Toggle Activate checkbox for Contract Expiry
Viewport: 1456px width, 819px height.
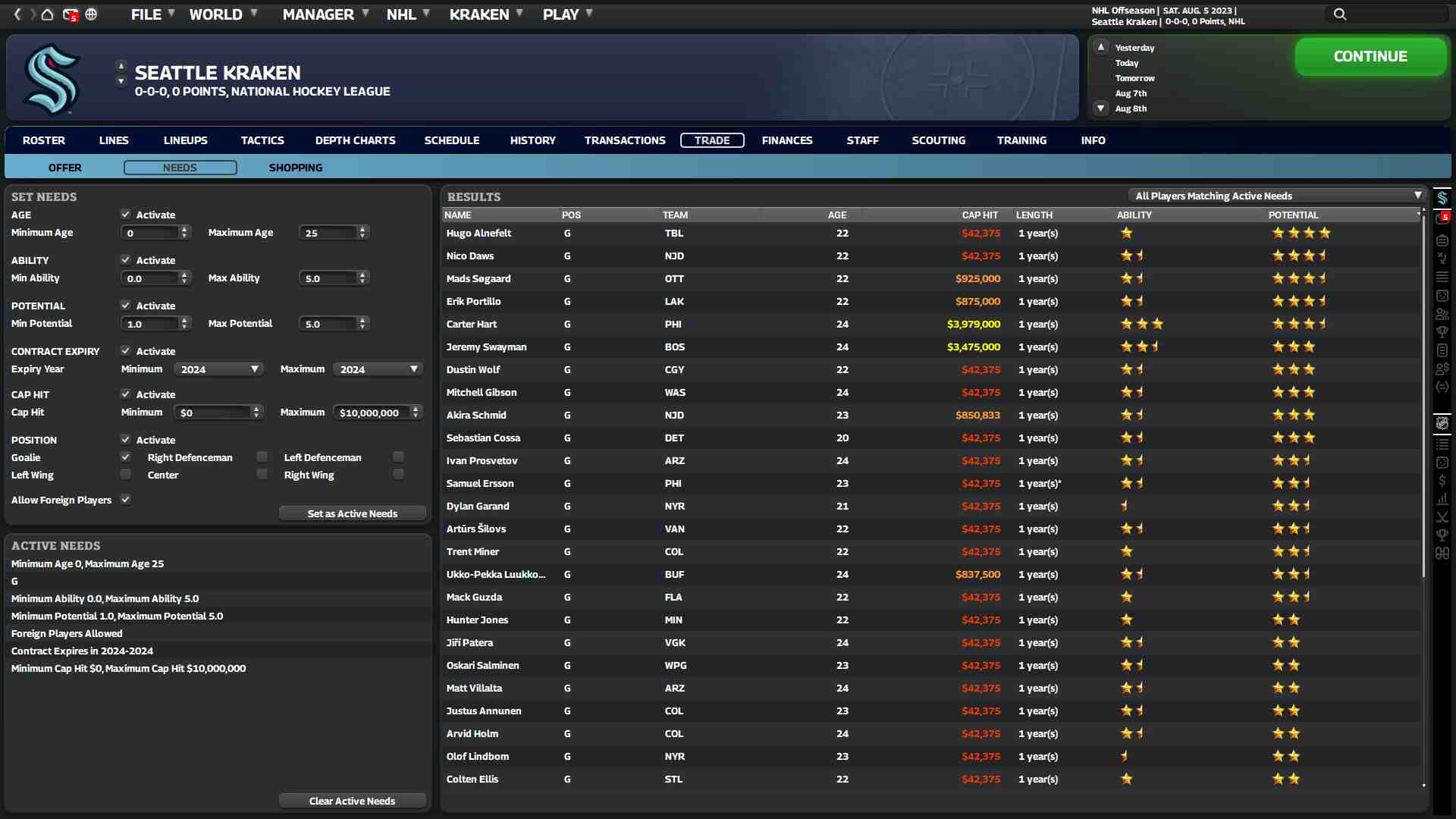tap(125, 351)
